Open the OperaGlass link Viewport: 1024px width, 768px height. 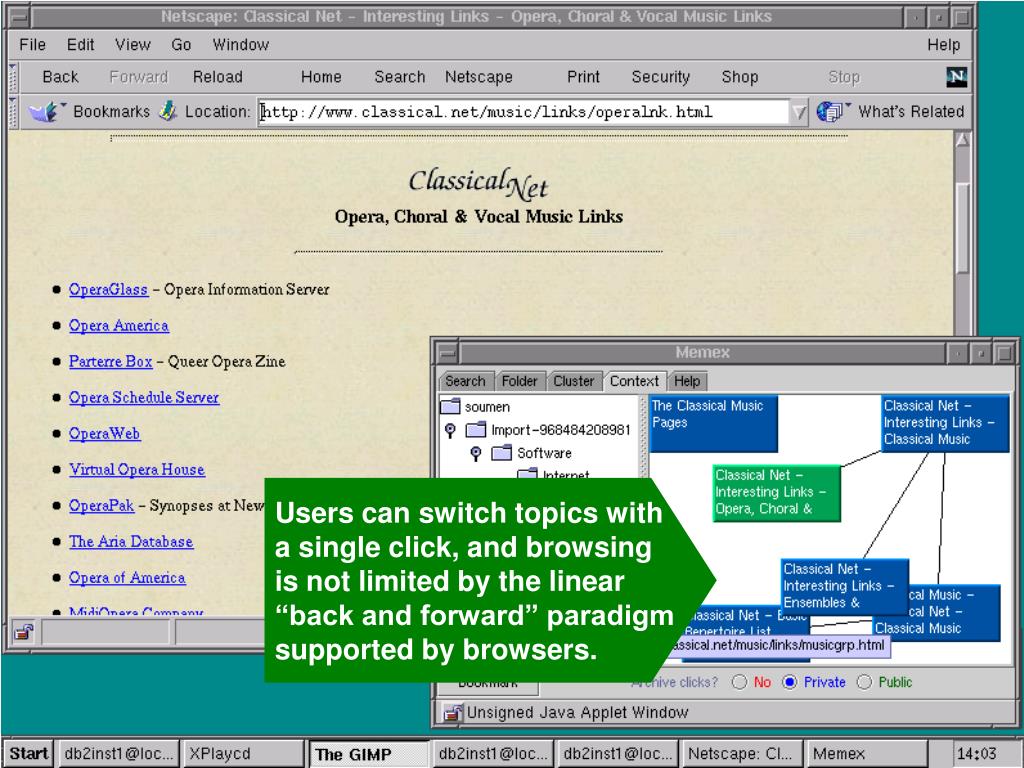(108, 289)
